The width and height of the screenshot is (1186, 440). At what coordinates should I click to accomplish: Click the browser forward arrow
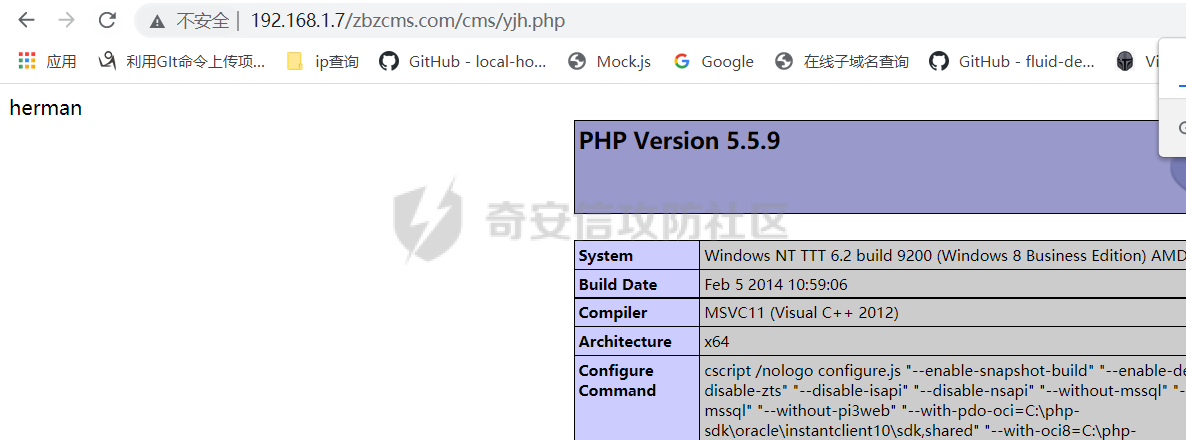click(x=67, y=20)
